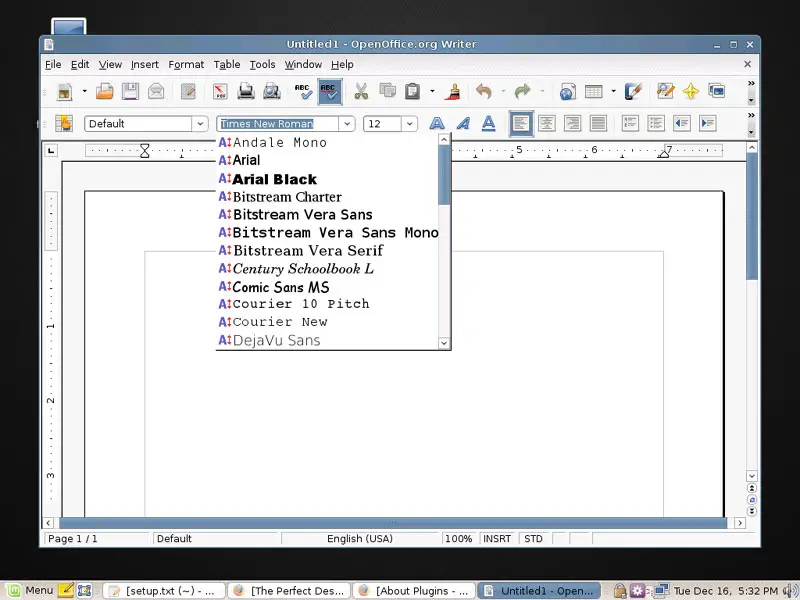Viewport: 800px width, 600px height.
Task: Toggle STD selection mode in status bar
Action: coord(534,539)
